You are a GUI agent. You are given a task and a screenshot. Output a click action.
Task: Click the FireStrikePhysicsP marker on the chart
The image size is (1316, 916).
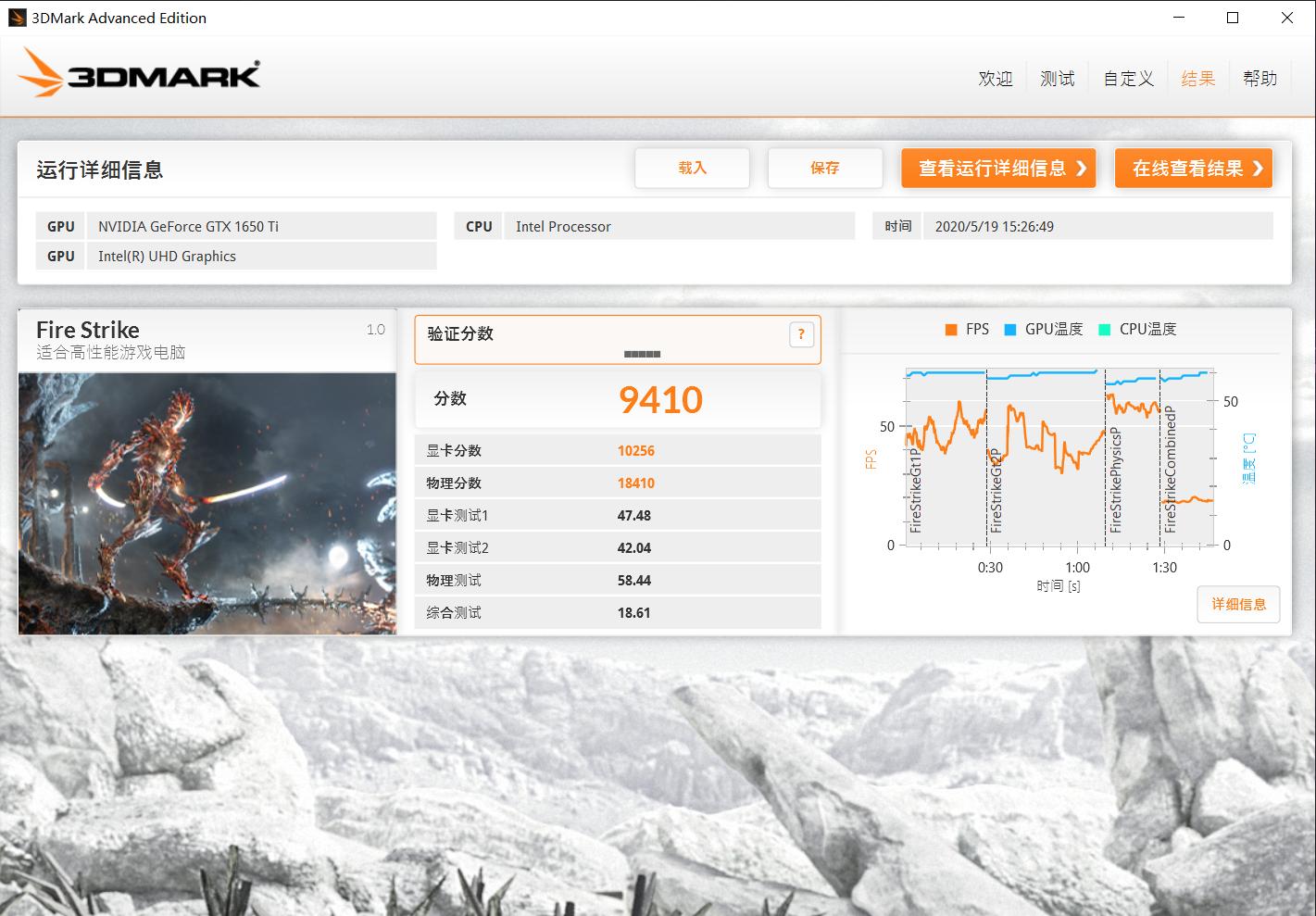[x=1116, y=480]
